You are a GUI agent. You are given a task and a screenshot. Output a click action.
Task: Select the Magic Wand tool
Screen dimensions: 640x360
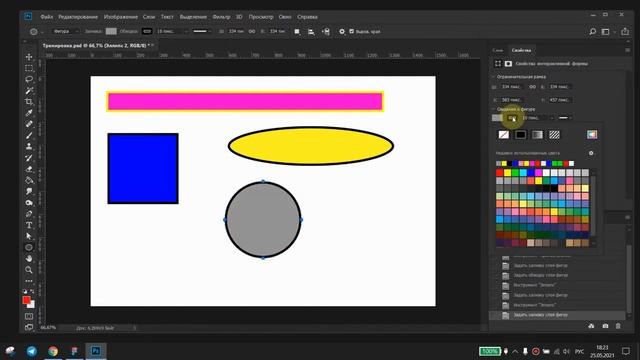tap(29, 90)
